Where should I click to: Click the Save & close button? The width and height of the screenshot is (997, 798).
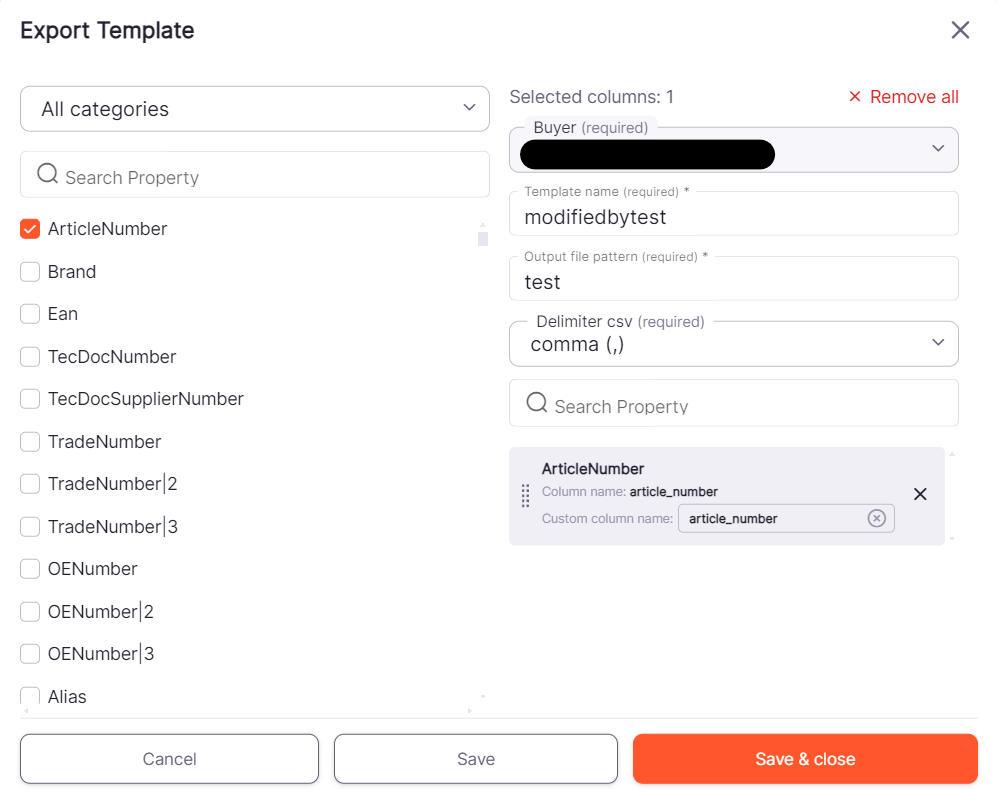tap(804, 759)
